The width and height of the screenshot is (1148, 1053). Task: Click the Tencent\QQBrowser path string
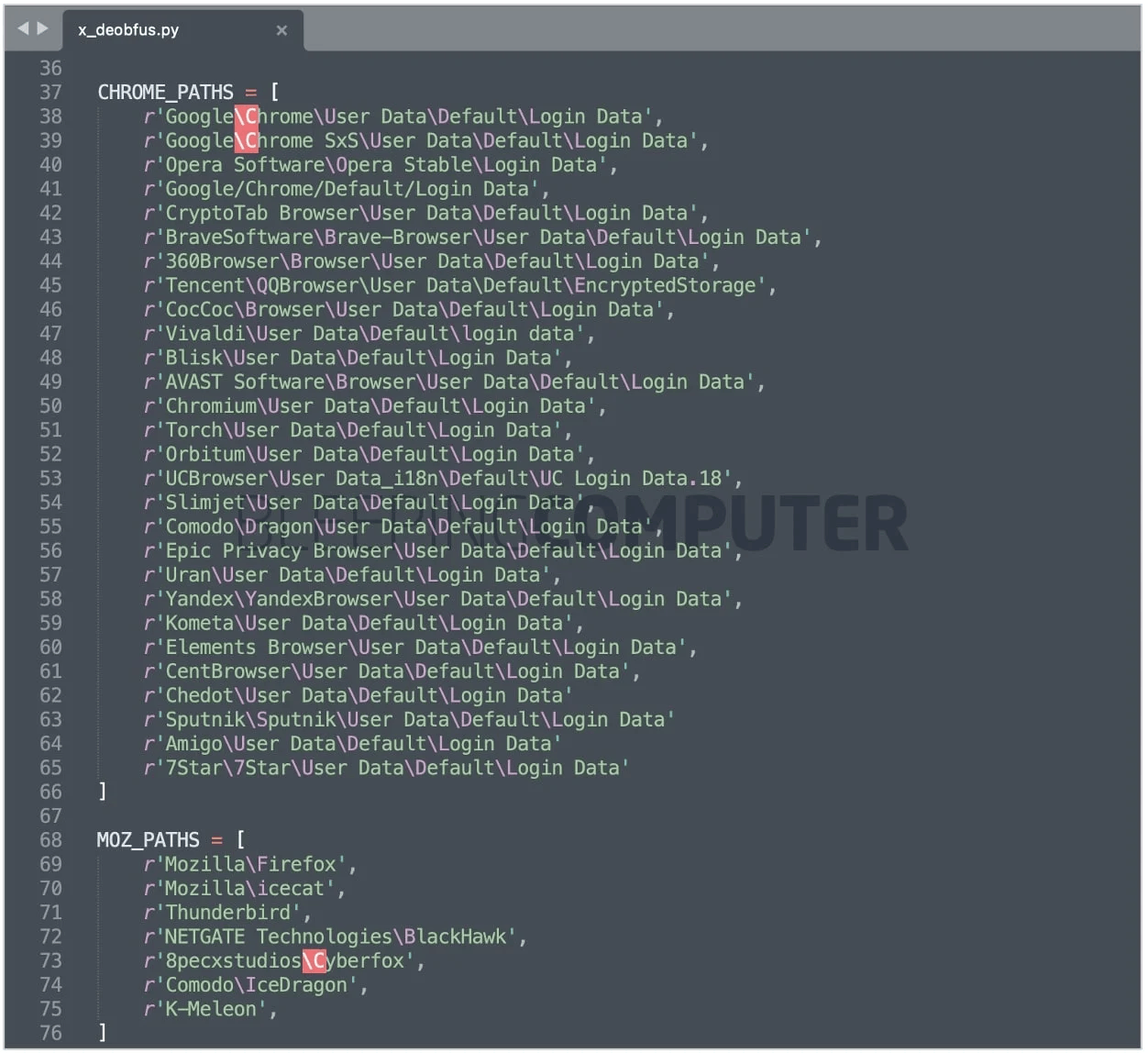tap(456, 285)
